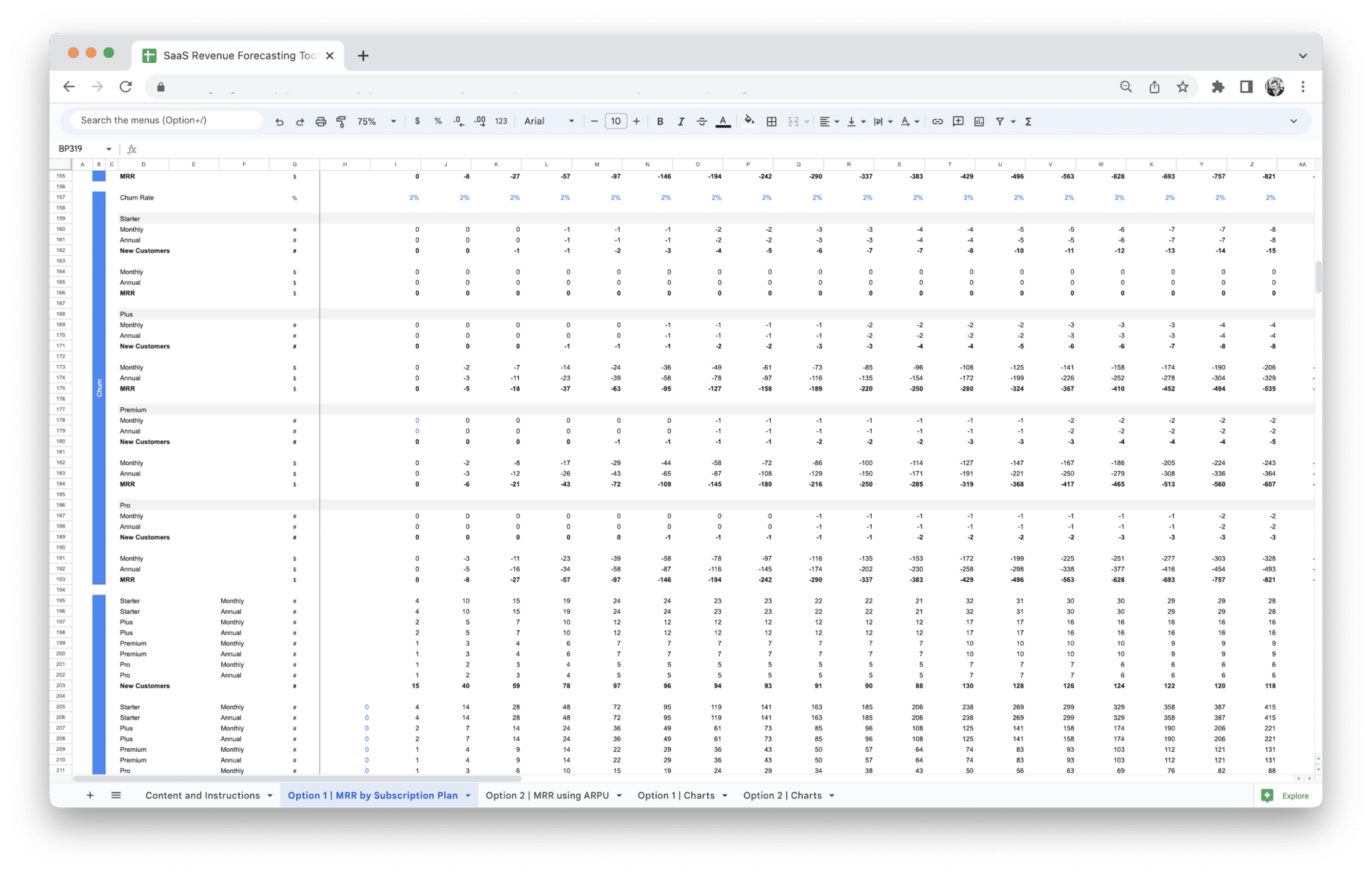Open the functions (Σ) menu
The height and width of the screenshot is (873, 1372).
click(x=1027, y=121)
